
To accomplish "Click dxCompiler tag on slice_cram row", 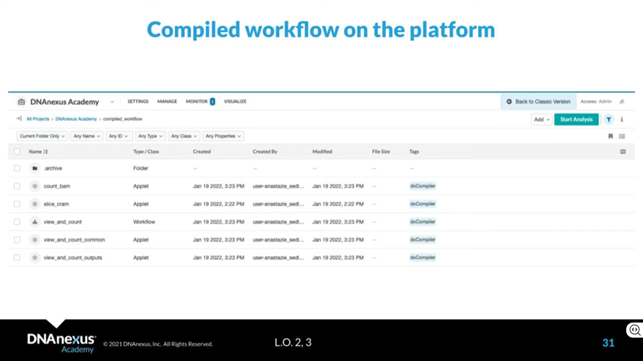I will tap(422, 204).
